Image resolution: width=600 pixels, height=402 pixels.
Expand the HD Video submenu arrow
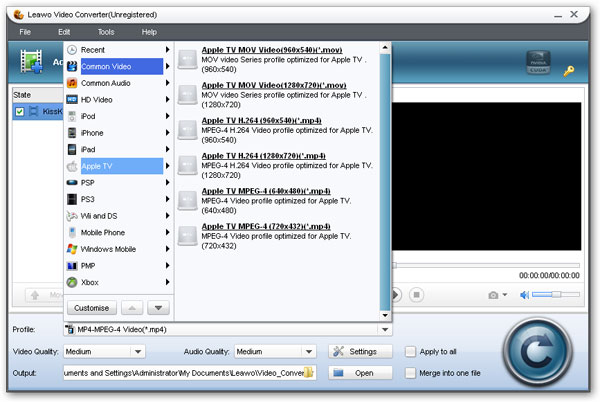click(x=168, y=99)
